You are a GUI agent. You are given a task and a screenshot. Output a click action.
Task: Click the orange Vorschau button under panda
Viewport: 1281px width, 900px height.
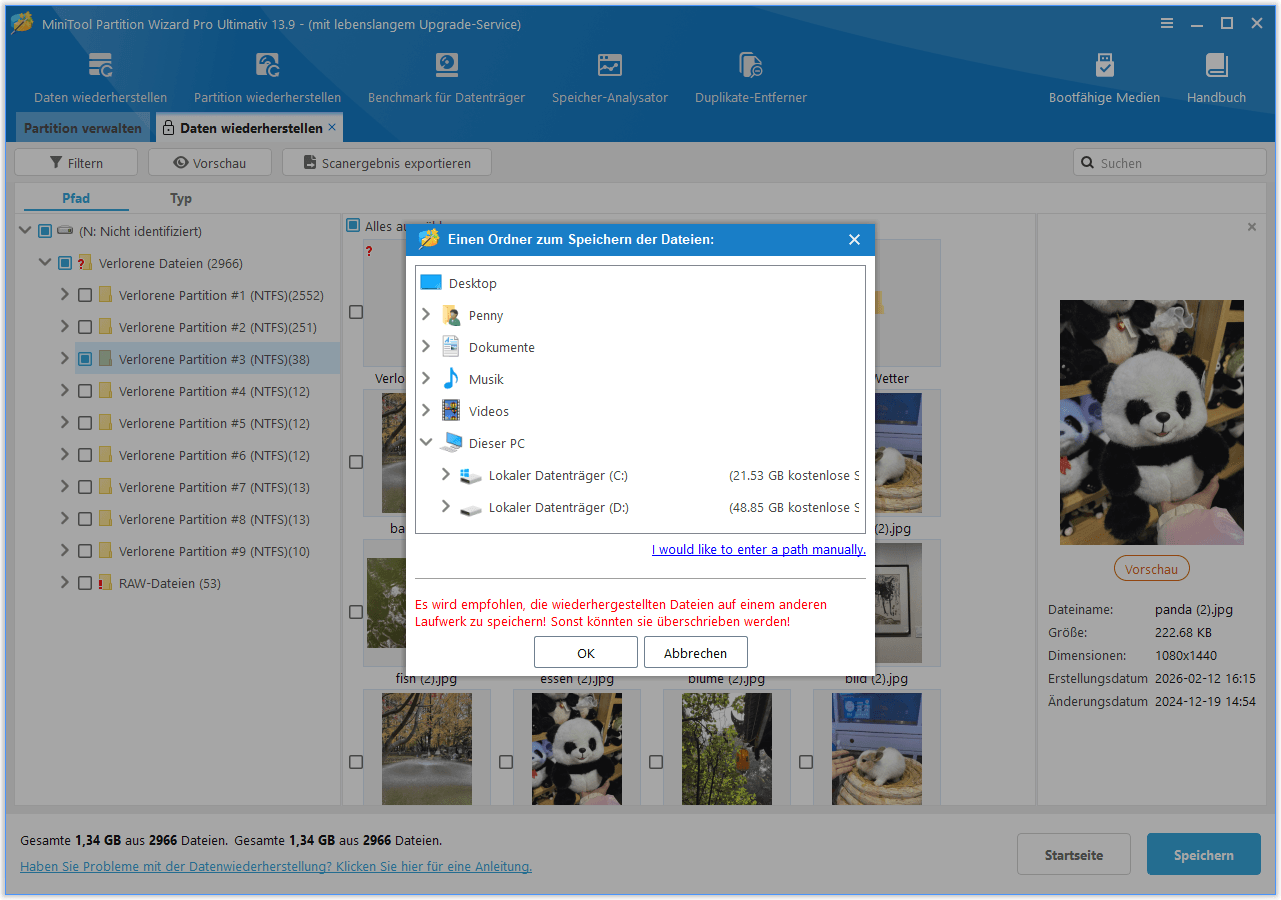1152,569
